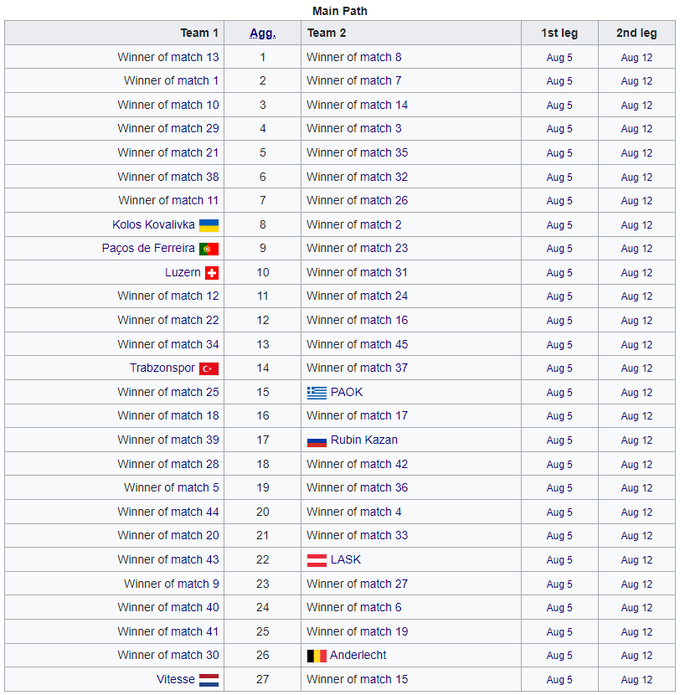The height and width of the screenshot is (695, 680).
Task: Click the Portugal flag beside Paços de Ferreira
Action: click(209, 249)
